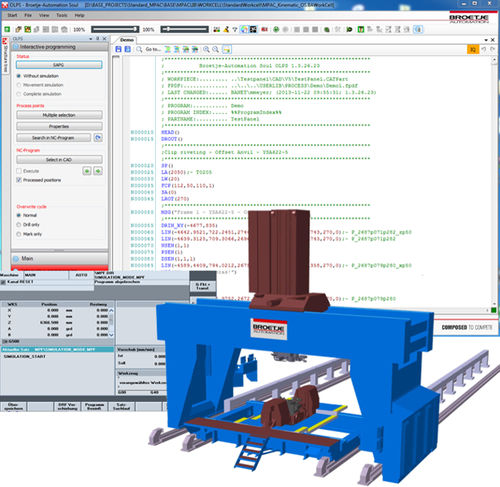Click refresh icon beside Search in NC-Program
The height and width of the screenshot is (487, 500).
[98, 138]
